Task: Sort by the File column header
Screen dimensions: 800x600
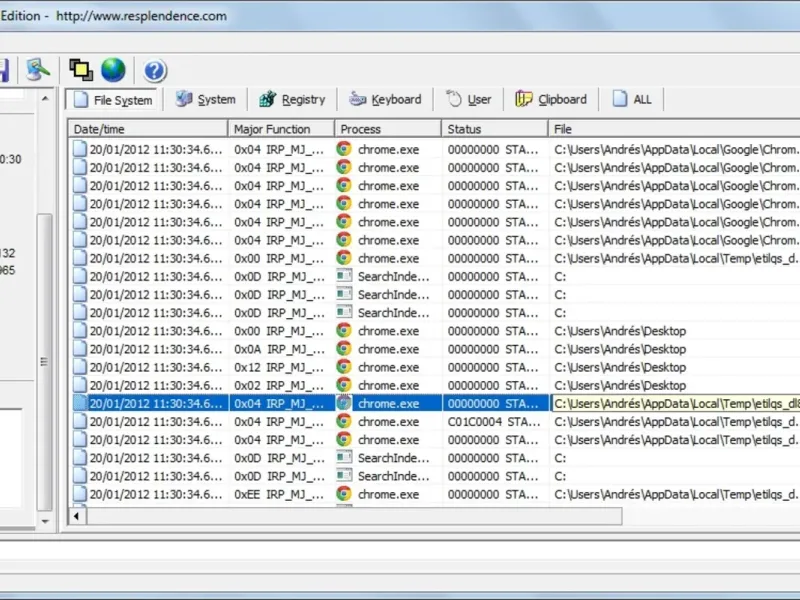Action: [674, 129]
